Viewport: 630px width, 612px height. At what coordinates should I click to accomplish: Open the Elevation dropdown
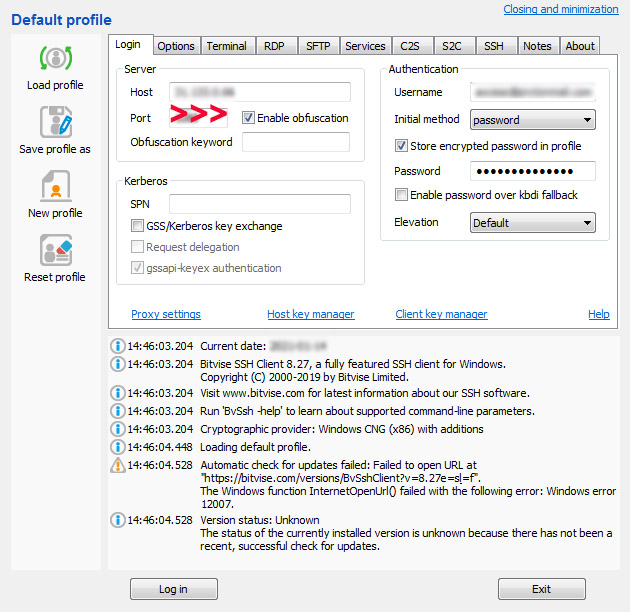point(533,223)
